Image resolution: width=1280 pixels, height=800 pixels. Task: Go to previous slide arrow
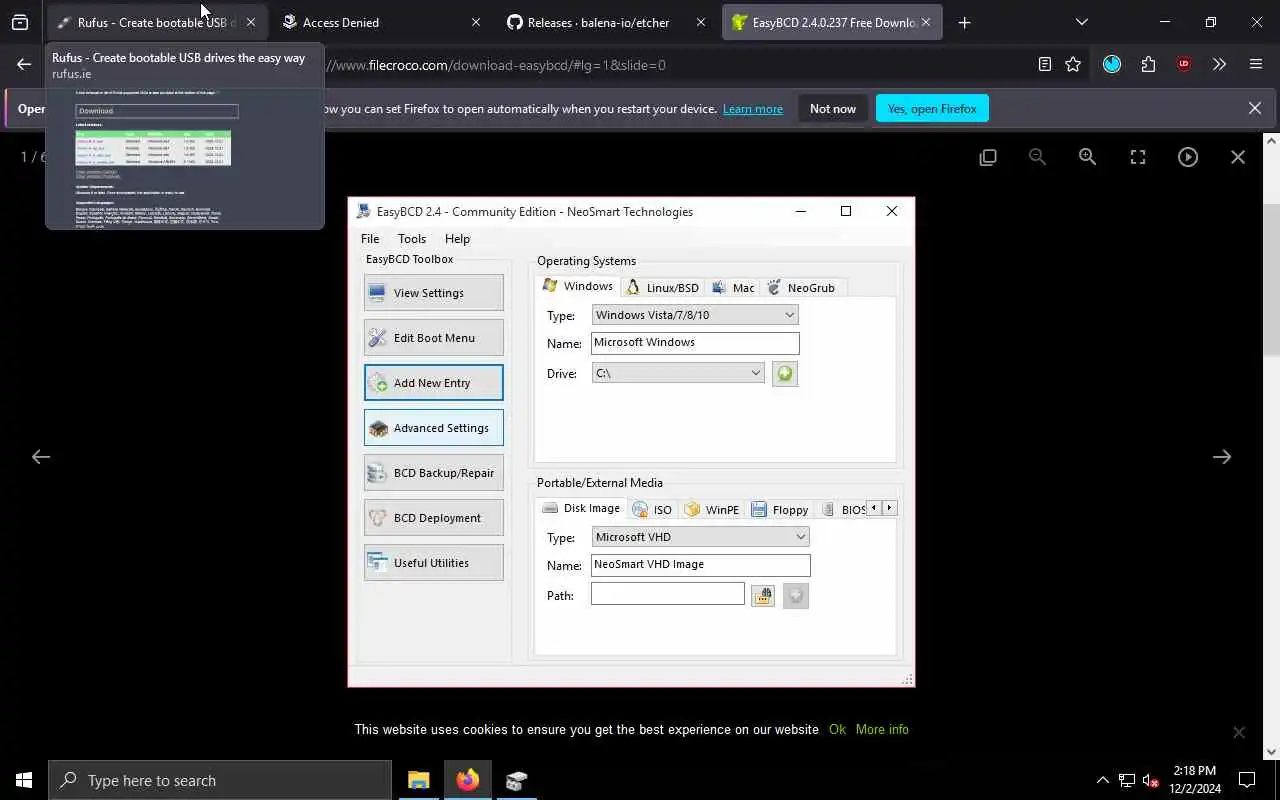click(41, 456)
